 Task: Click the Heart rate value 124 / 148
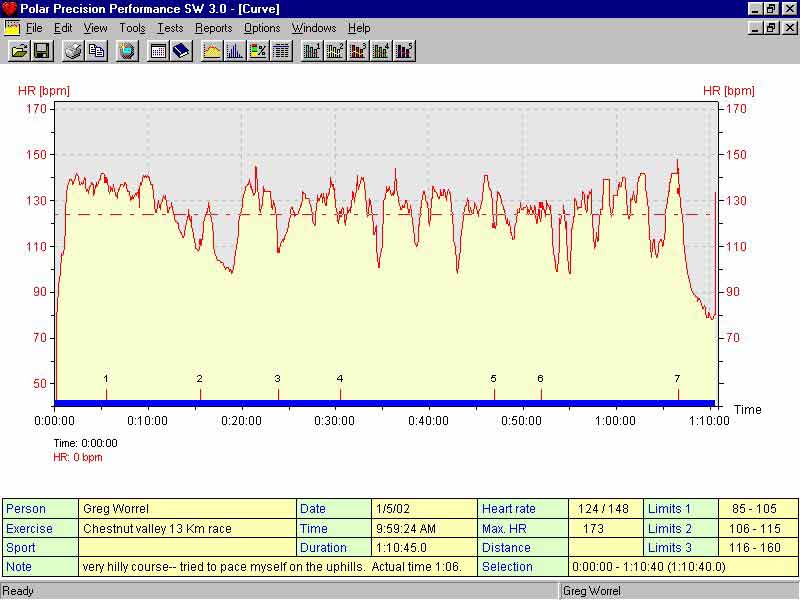[x=606, y=509]
